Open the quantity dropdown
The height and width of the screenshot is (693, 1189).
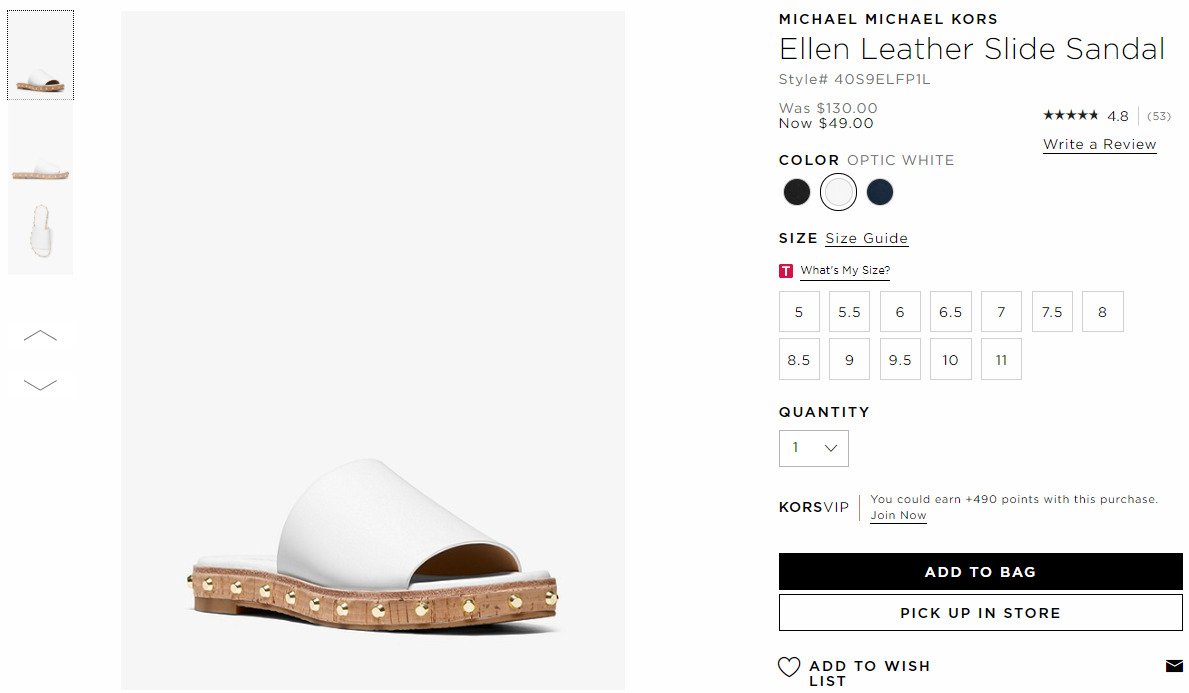coord(814,448)
